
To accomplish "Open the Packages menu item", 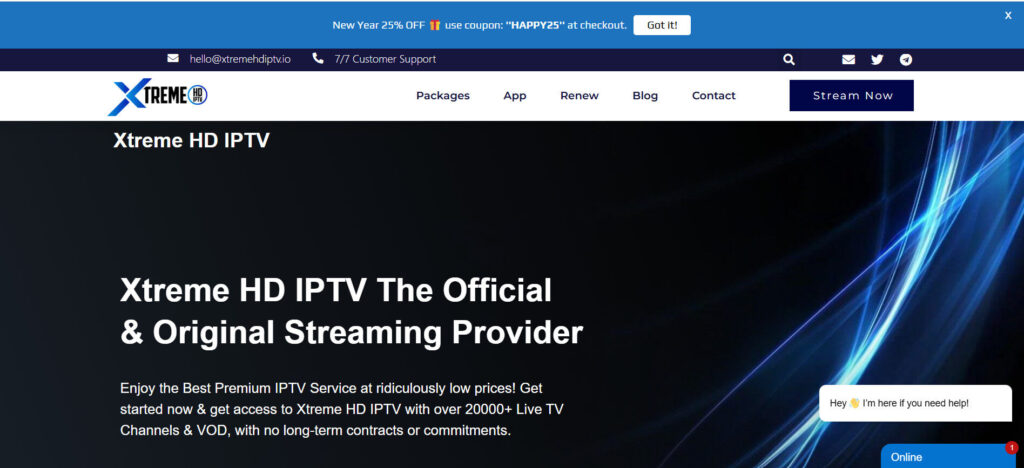I will pos(443,95).
